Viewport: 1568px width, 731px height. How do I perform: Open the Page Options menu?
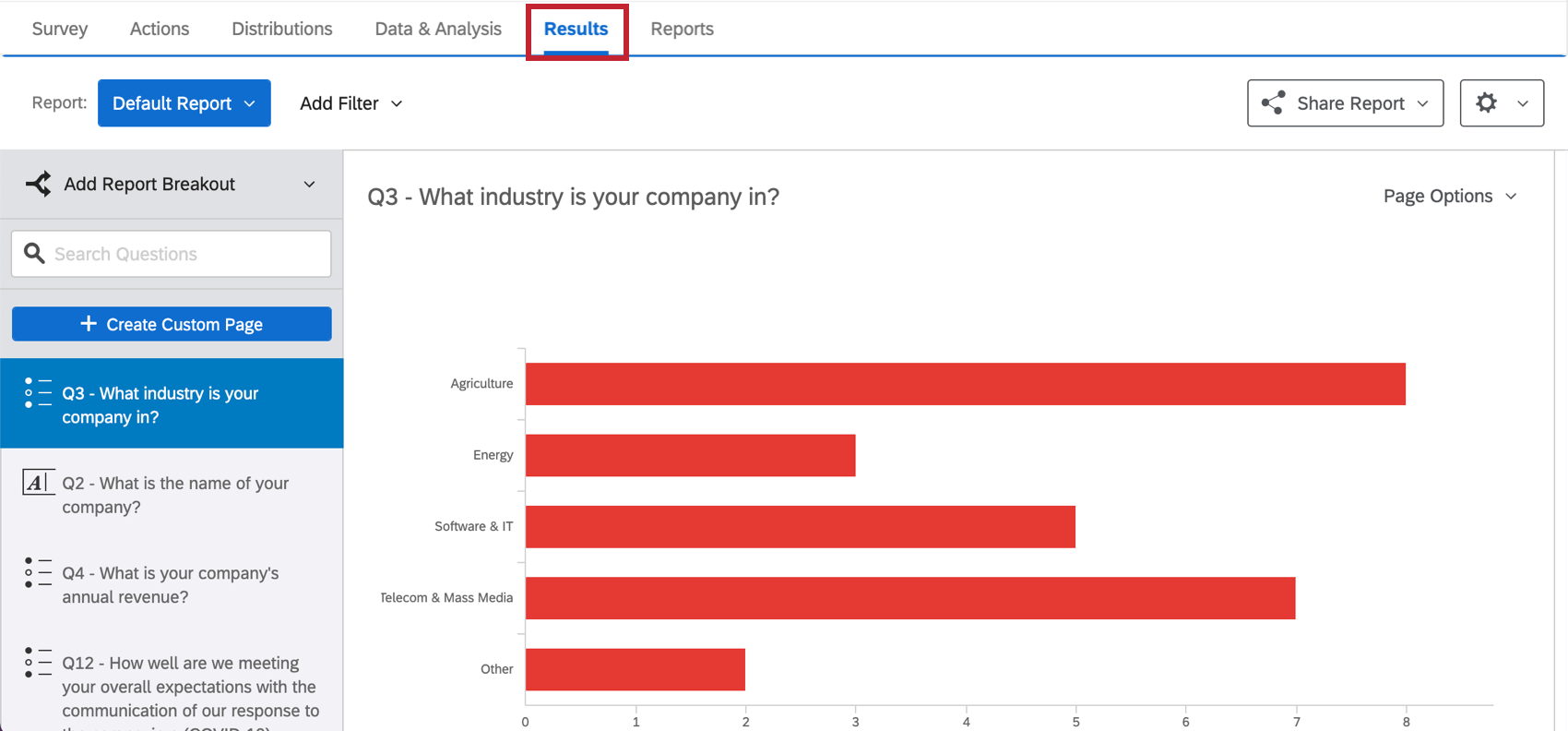coord(1449,197)
